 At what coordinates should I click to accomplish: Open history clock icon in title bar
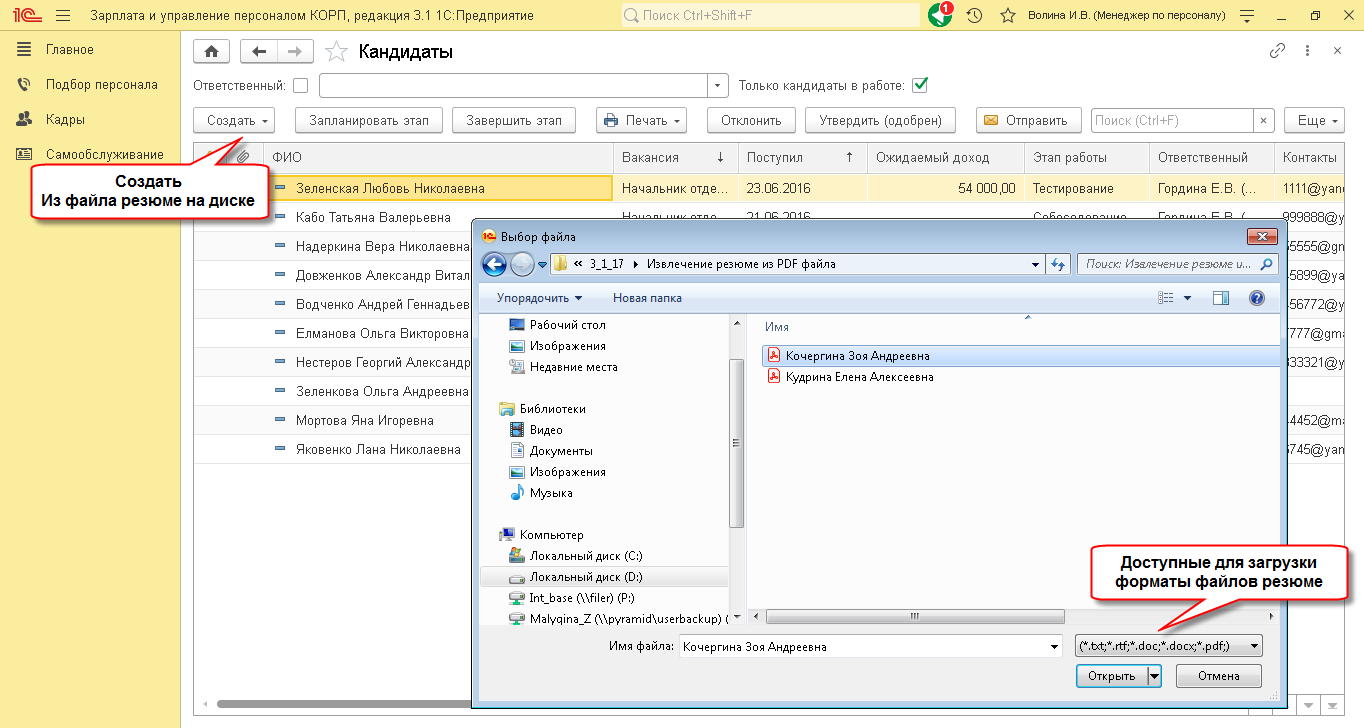click(974, 16)
